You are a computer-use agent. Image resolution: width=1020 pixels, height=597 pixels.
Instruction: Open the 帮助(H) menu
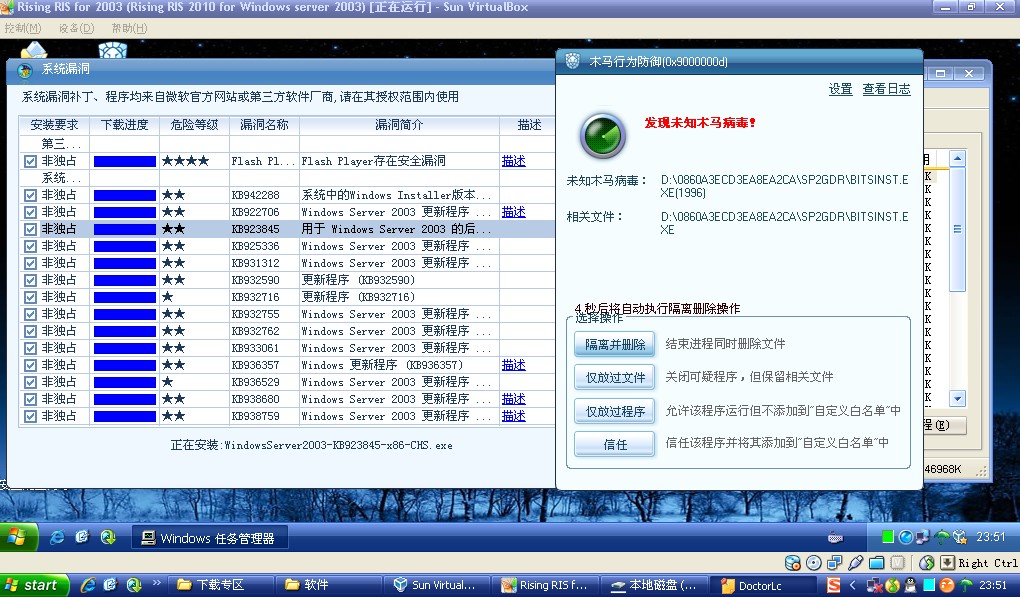(129, 28)
